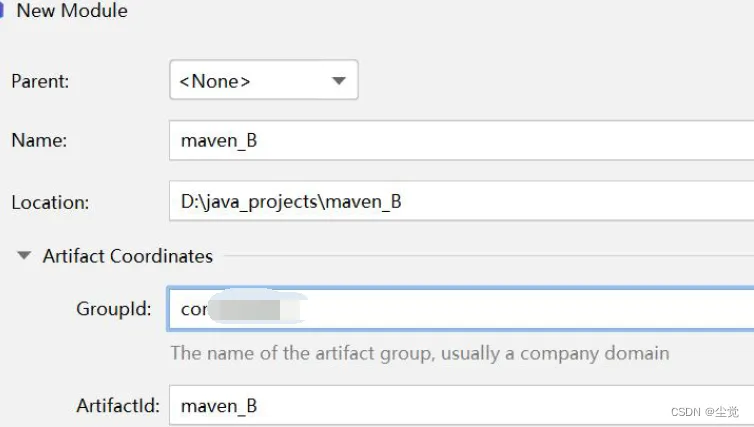754x427 pixels.
Task: Click the GroupId help description text
Action: [x=419, y=353]
